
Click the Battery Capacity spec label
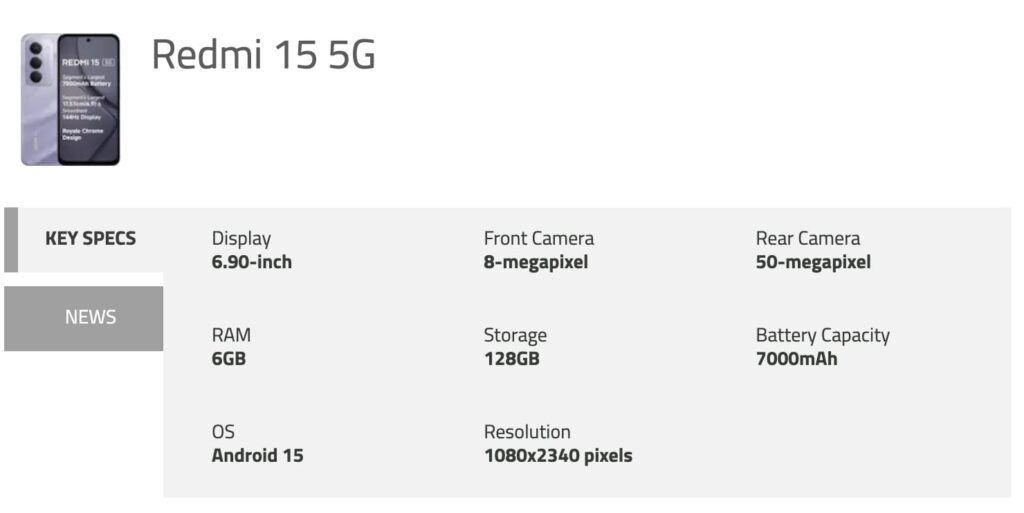[x=822, y=335]
